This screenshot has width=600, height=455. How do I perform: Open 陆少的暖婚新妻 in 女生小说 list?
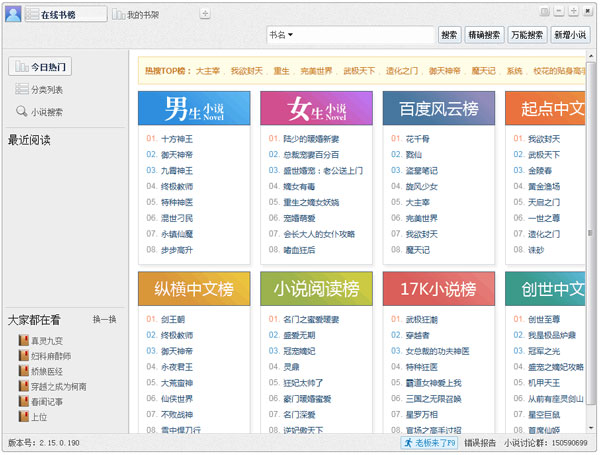pyautogui.click(x=311, y=139)
